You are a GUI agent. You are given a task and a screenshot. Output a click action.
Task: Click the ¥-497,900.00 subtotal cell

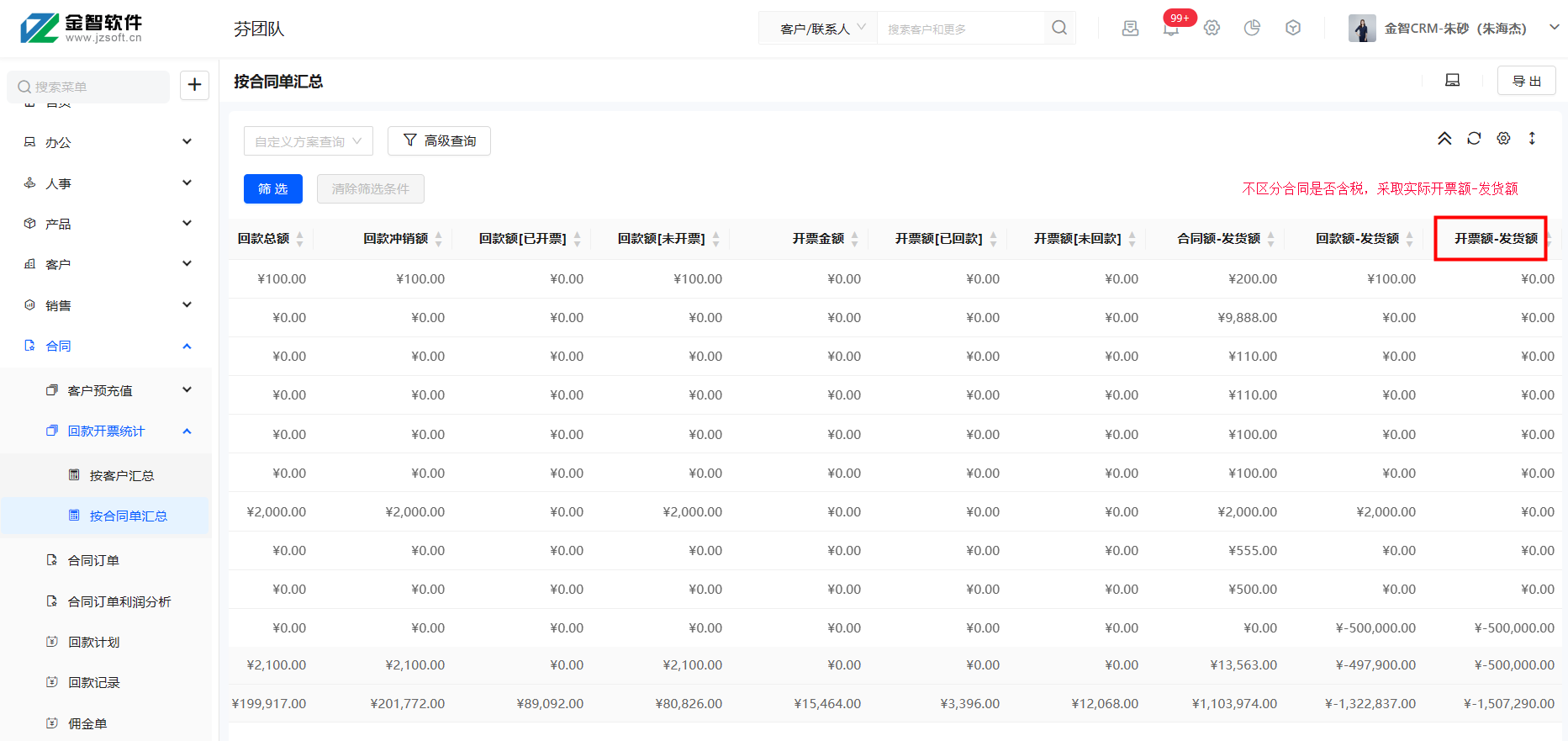(x=1375, y=665)
